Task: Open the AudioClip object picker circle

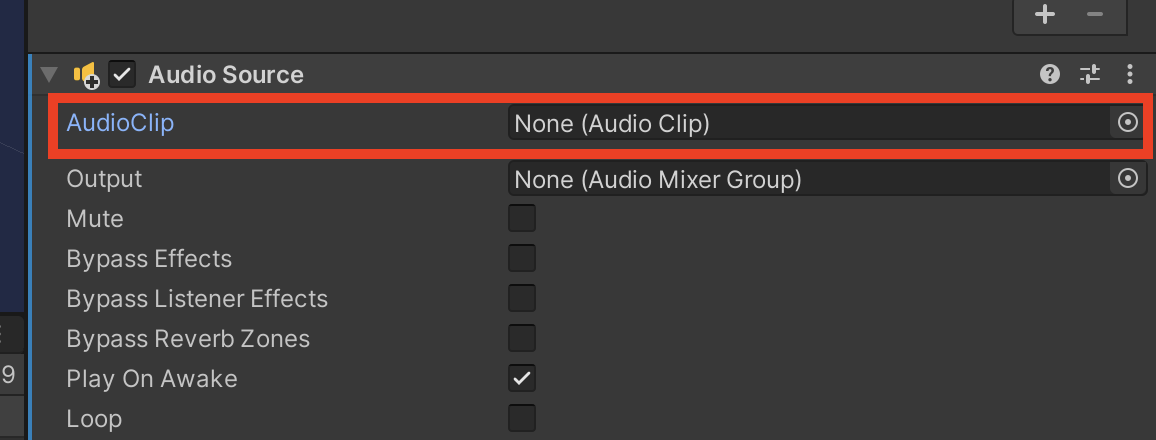Action: 1128,122
